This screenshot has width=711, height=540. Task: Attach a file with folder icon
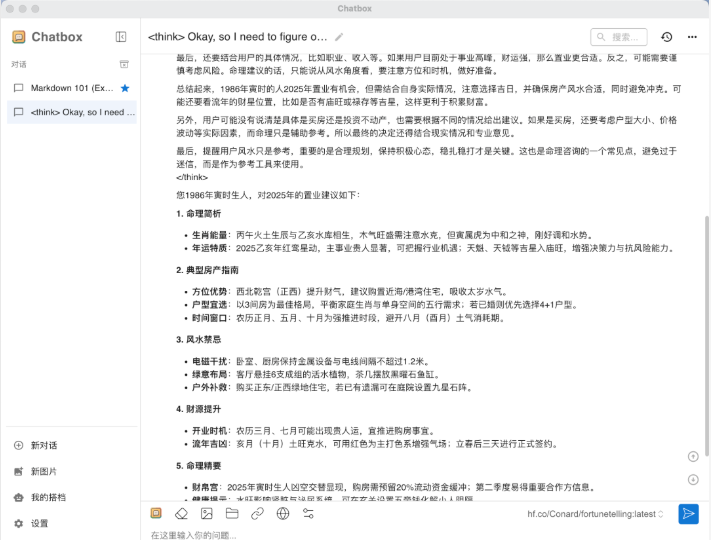point(232,513)
